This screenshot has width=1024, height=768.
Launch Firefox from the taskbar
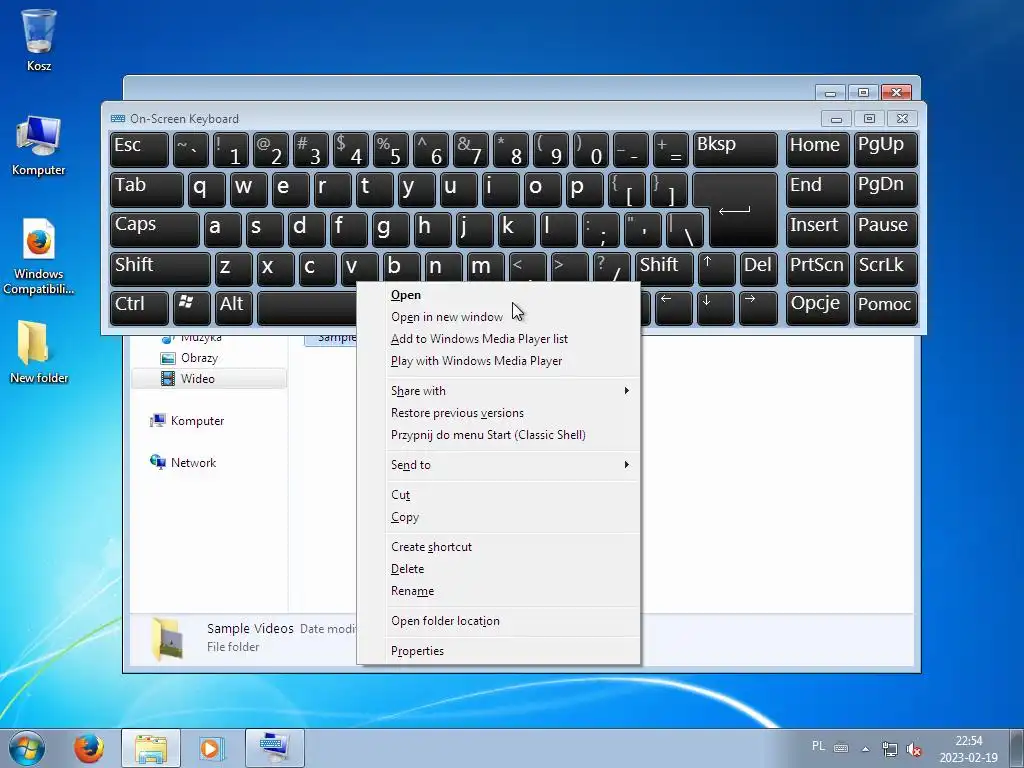pyautogui.click(x=89, y=748)
